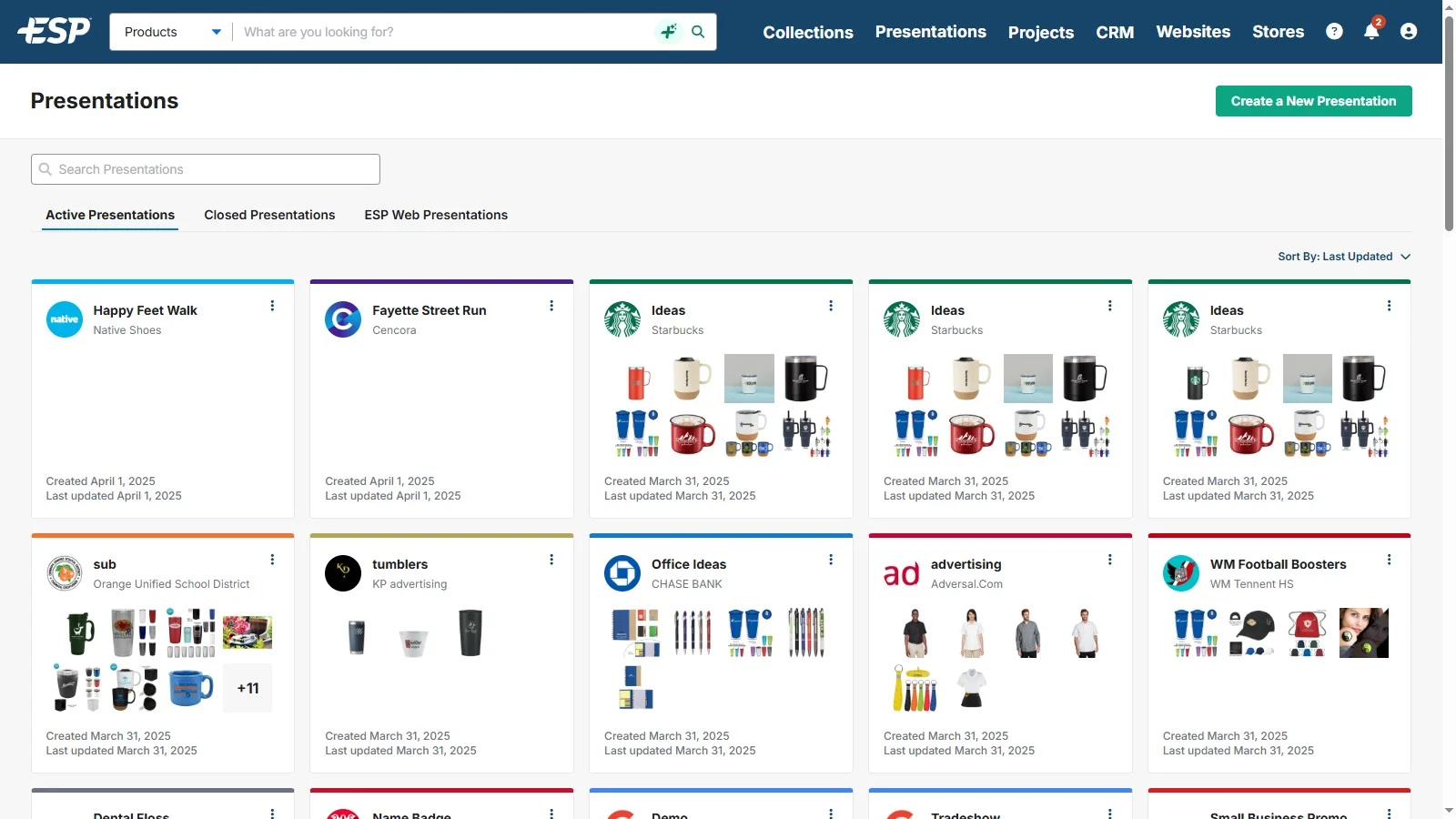
Task: Click the Cencora logo
Action: tap(343, 319)
